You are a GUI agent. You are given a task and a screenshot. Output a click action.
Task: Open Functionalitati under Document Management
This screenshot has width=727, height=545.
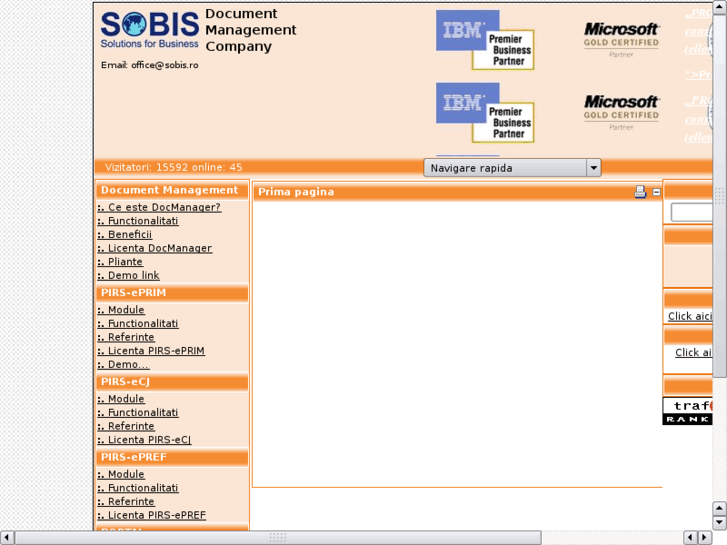[x=138, y=221]
